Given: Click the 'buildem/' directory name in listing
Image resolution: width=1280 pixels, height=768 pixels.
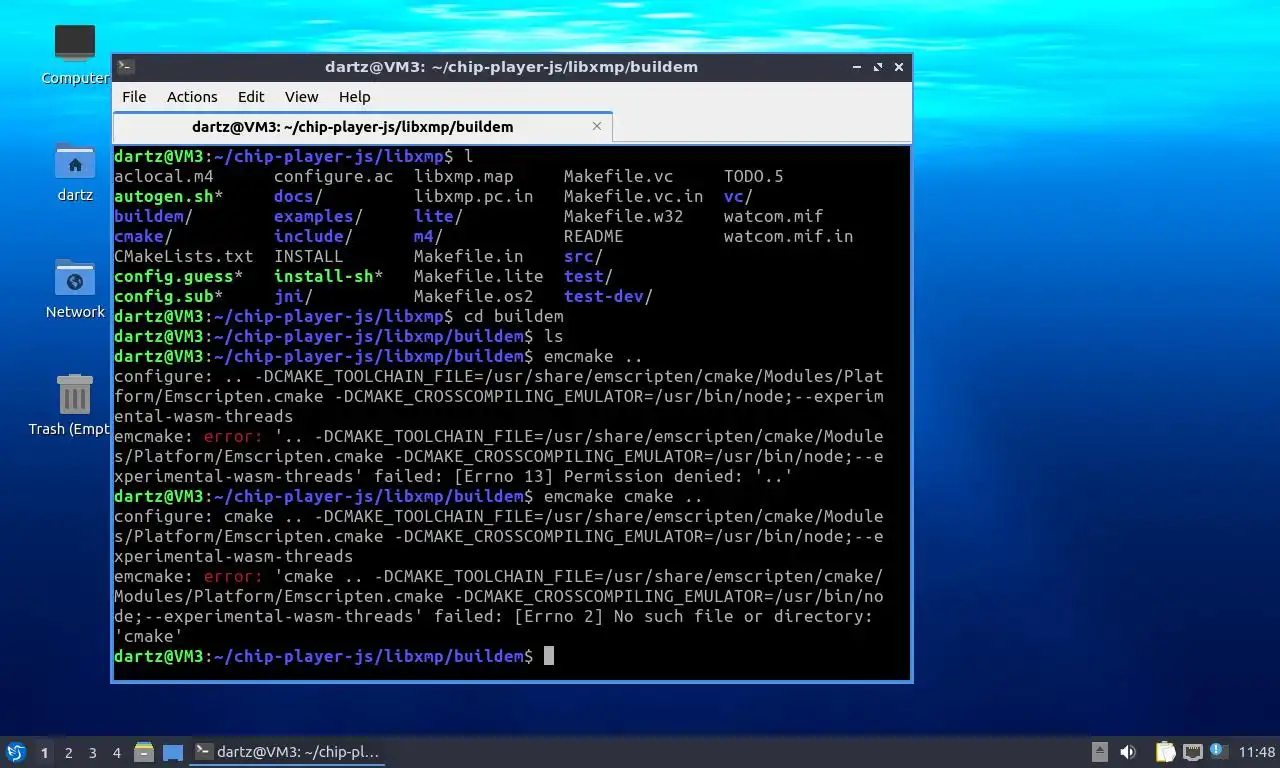Looking at the screenshot, I should click(x=153, y=216).
